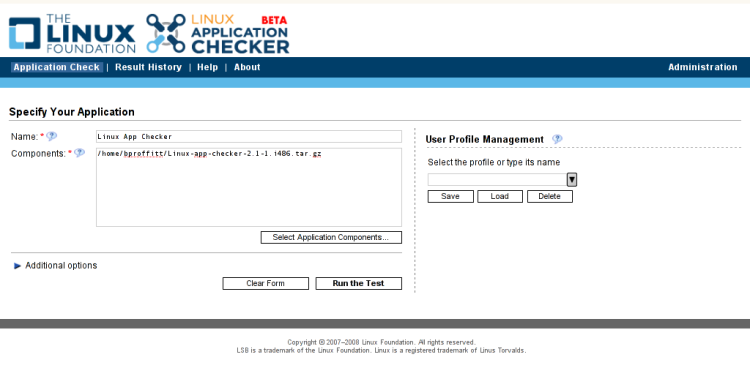Open Administration page
Screen dimensions: 750x368
[x=703, y=67]
